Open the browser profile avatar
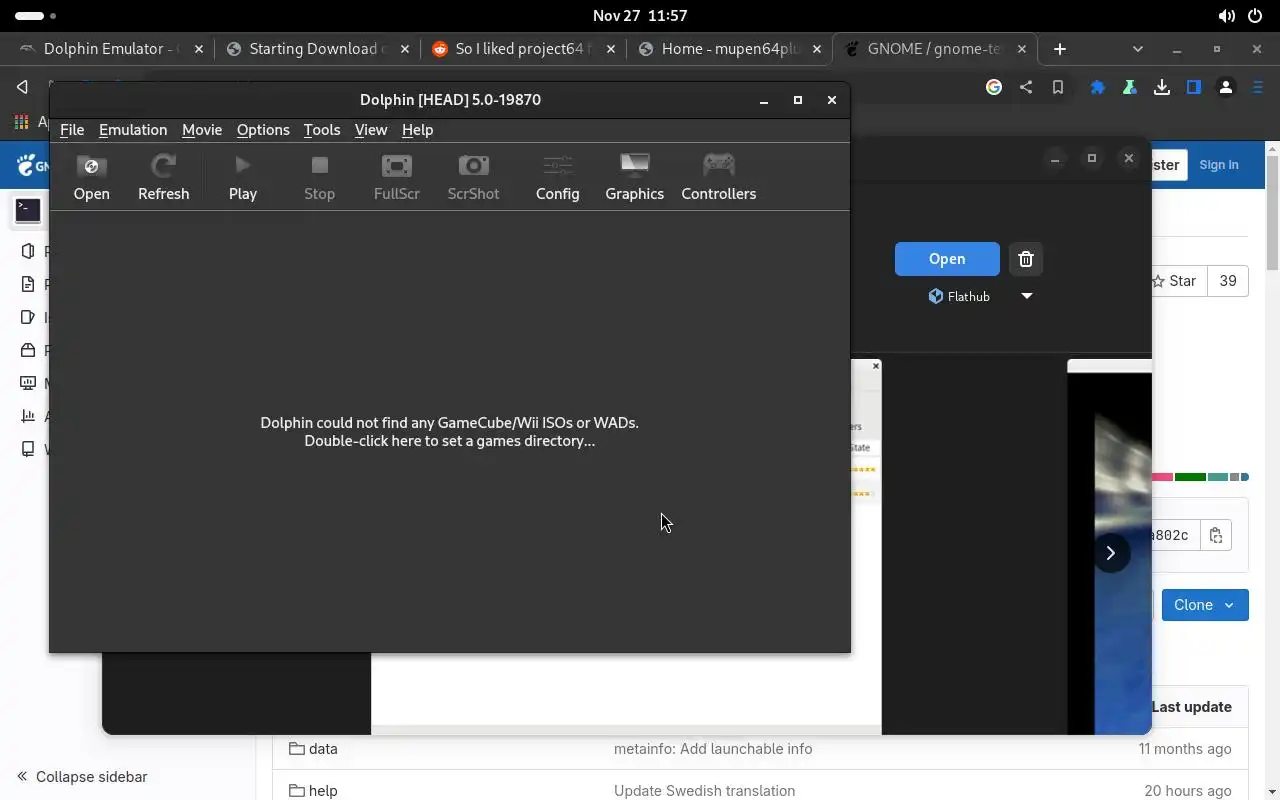 1226,87
